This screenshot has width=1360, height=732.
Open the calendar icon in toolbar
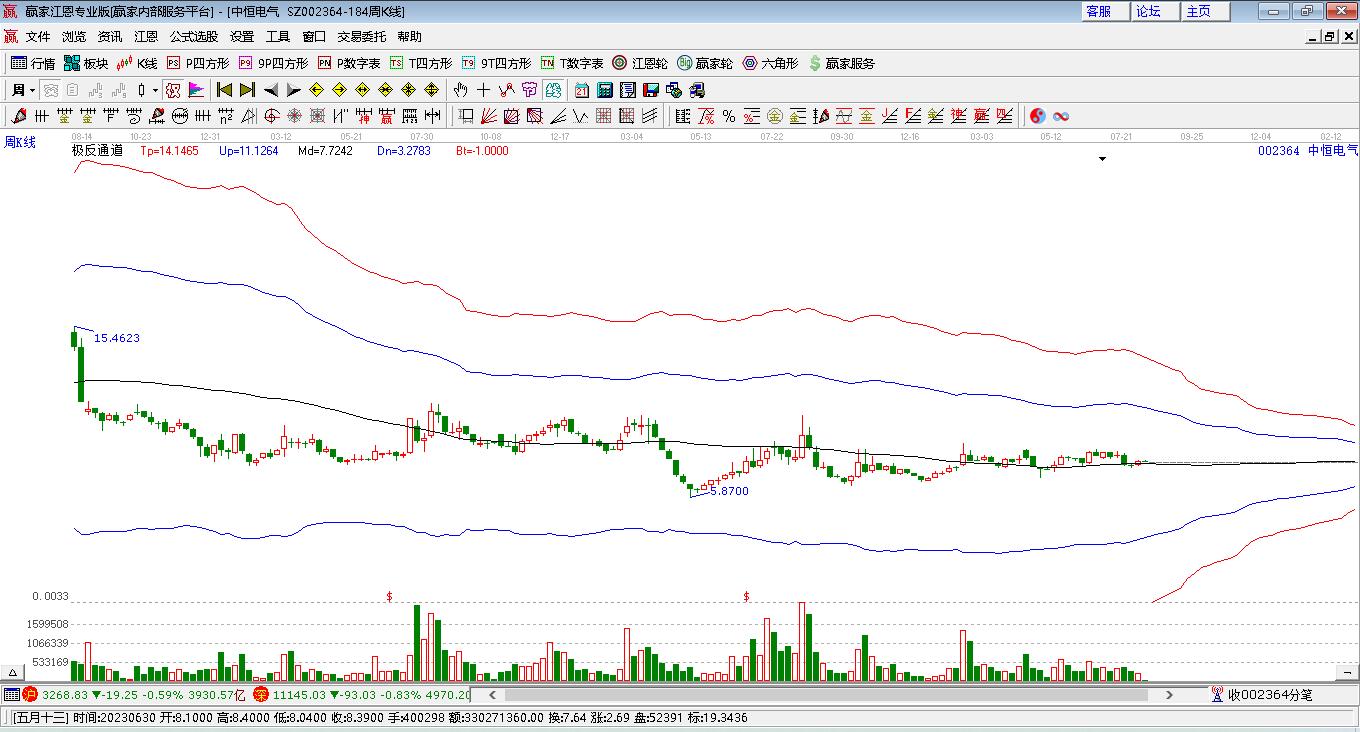point(581,90)
